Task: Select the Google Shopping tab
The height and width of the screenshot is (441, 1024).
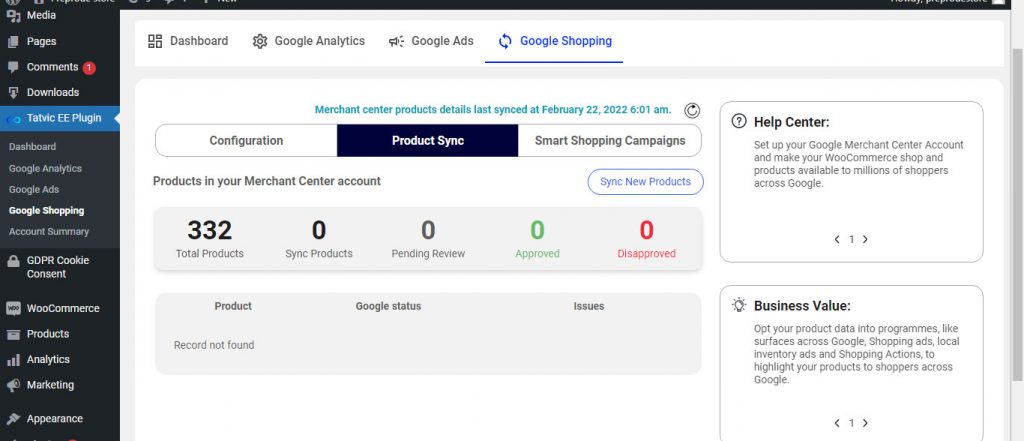Action: (554, 41)
